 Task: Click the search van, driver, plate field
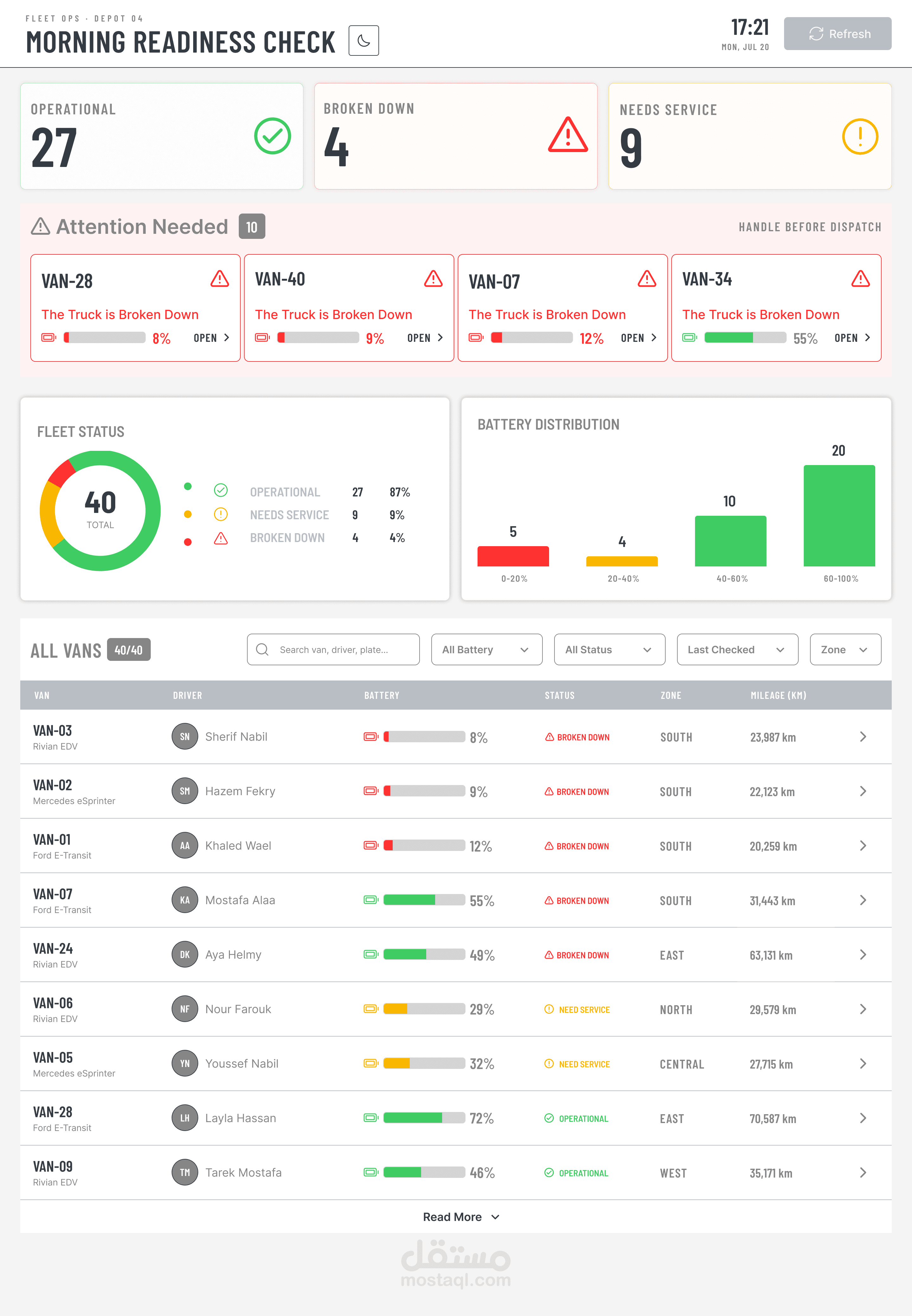(333, 649)
